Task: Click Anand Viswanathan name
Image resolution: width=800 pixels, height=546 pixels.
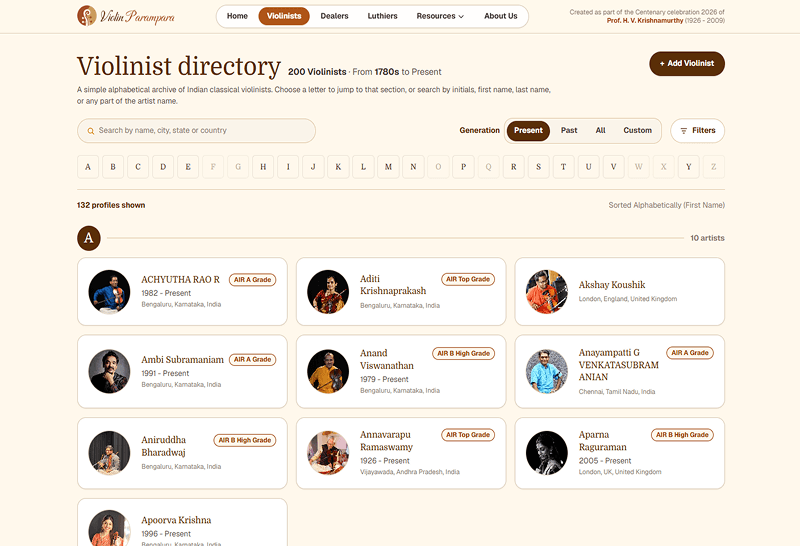Action: click(x=387, y=359)
